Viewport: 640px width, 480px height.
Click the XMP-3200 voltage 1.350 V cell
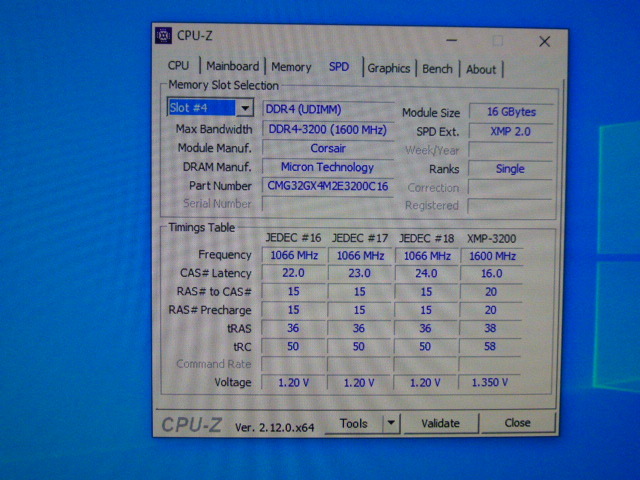tap(490, 382)
